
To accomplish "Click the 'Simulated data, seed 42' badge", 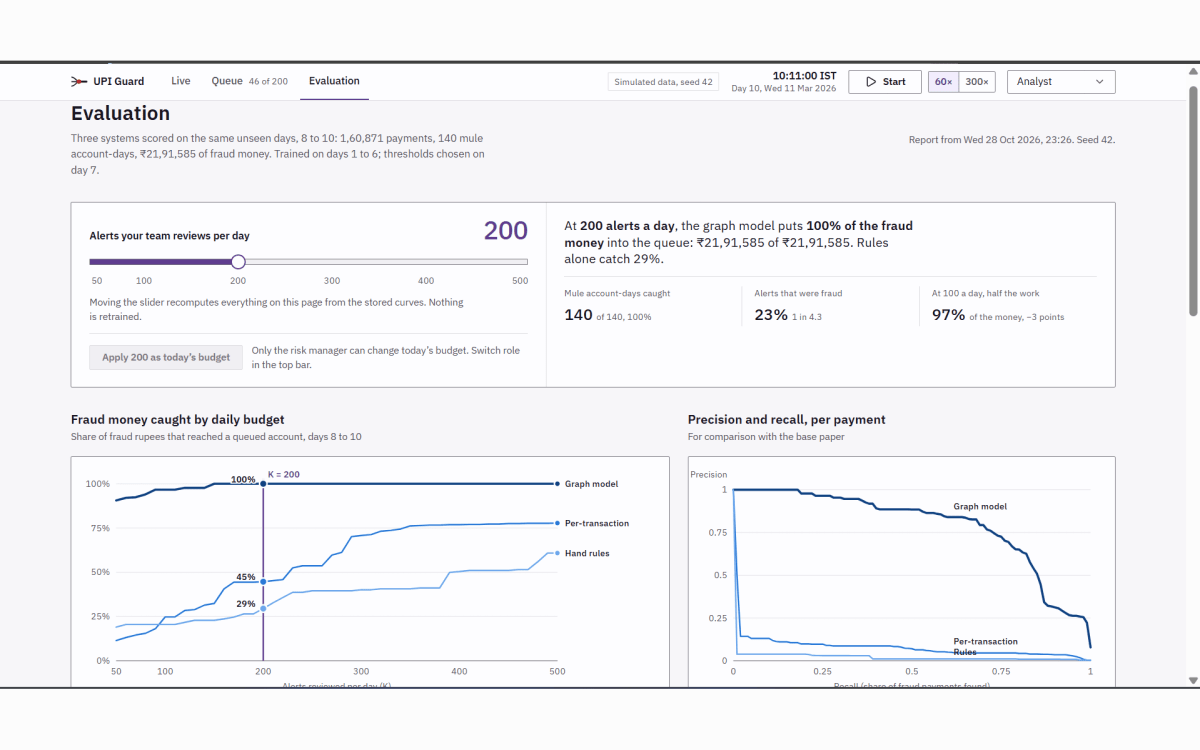I will [x=664, y=82].
